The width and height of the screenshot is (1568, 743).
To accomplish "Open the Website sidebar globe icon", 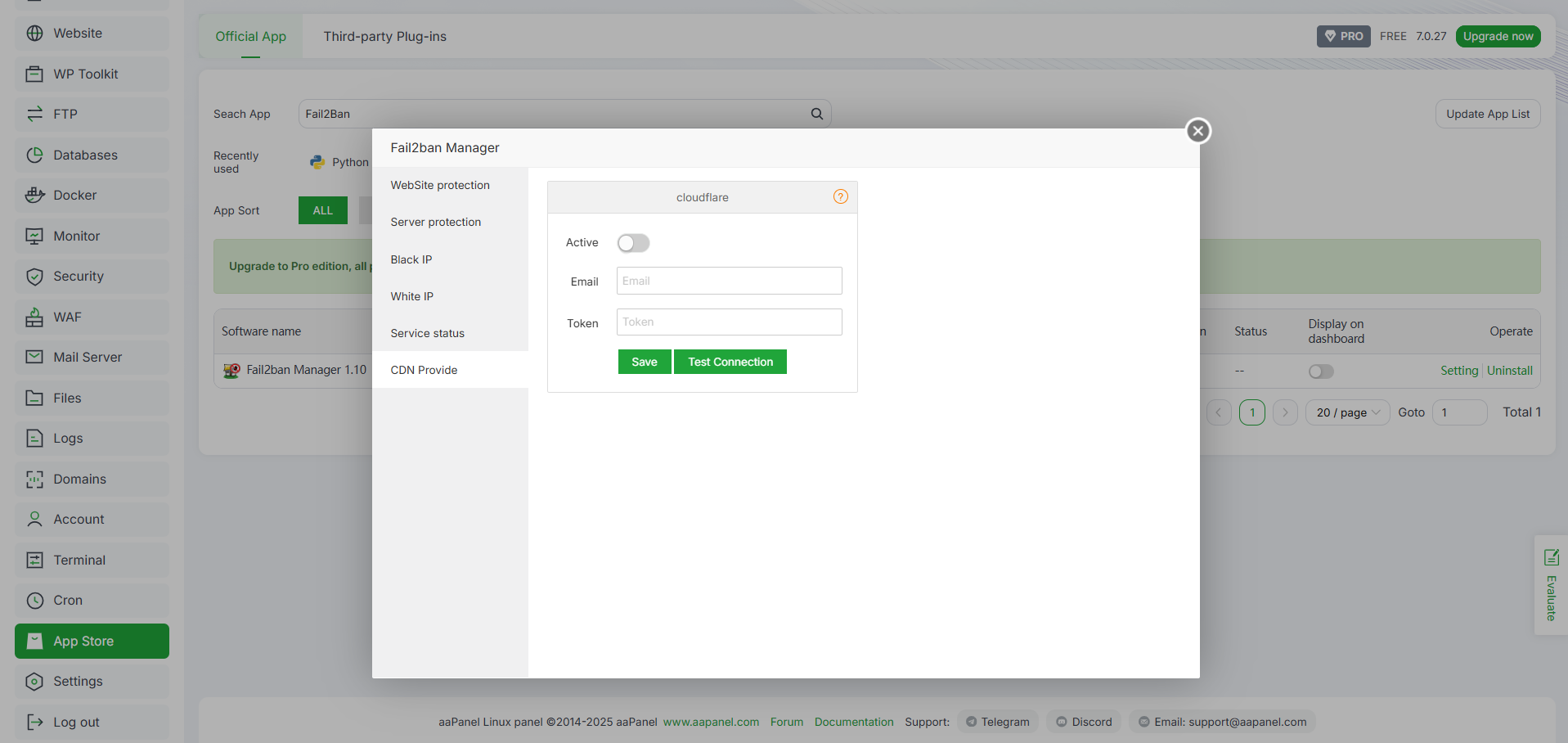I will pos(34,34).
